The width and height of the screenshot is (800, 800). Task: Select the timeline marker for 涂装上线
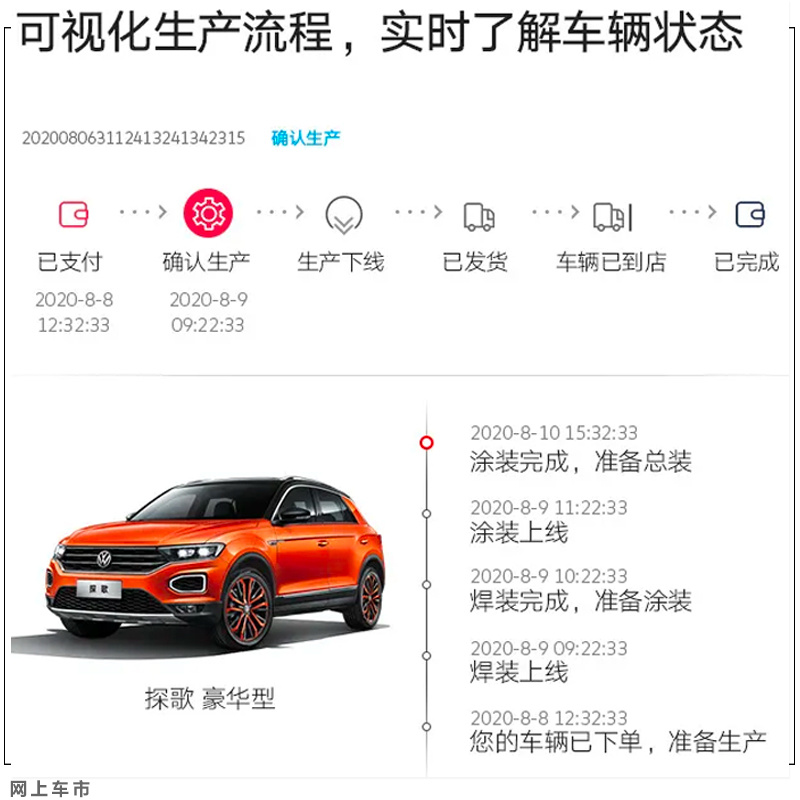tap(427, 514)
